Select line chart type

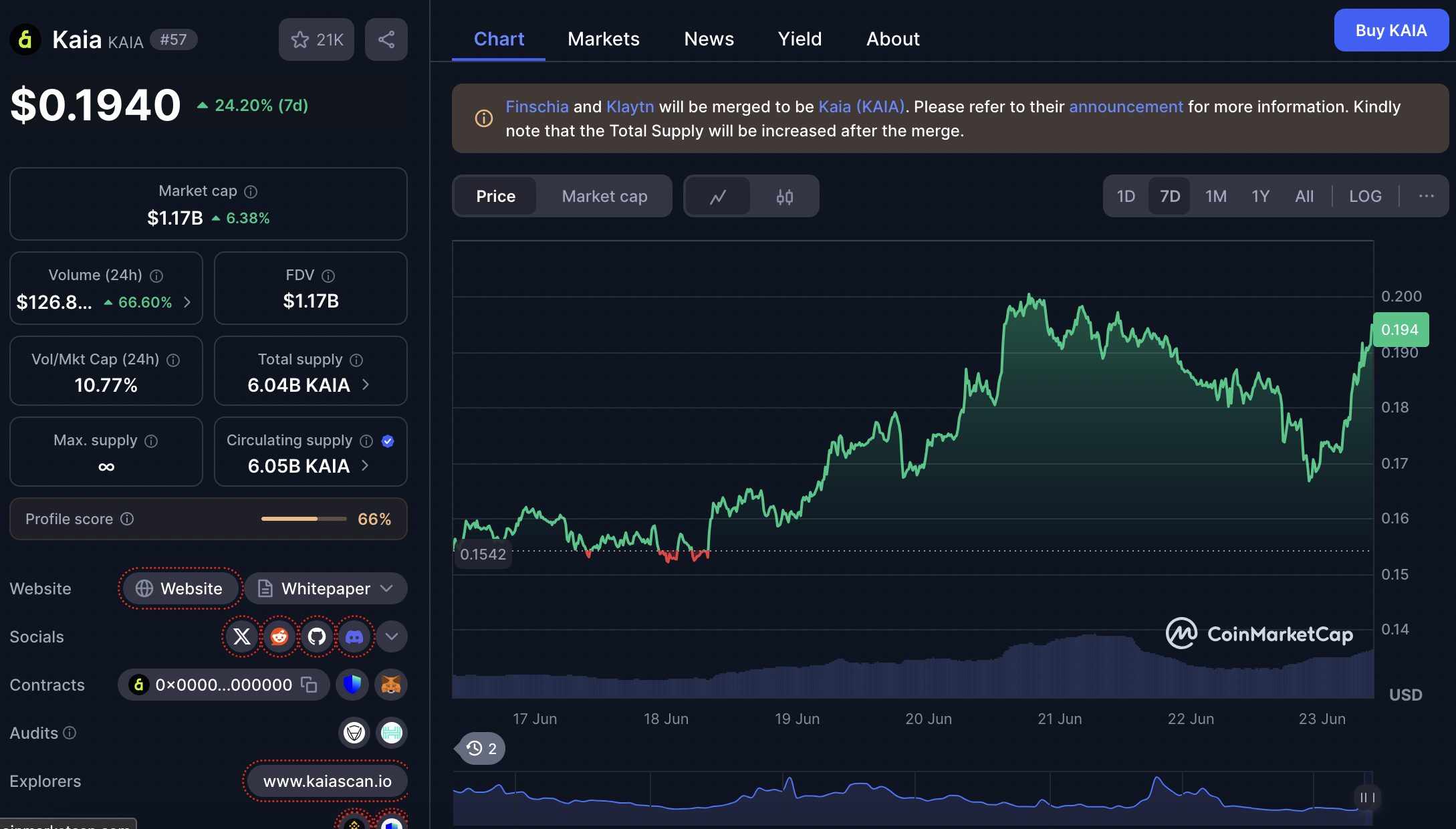[x=718, y=197]
